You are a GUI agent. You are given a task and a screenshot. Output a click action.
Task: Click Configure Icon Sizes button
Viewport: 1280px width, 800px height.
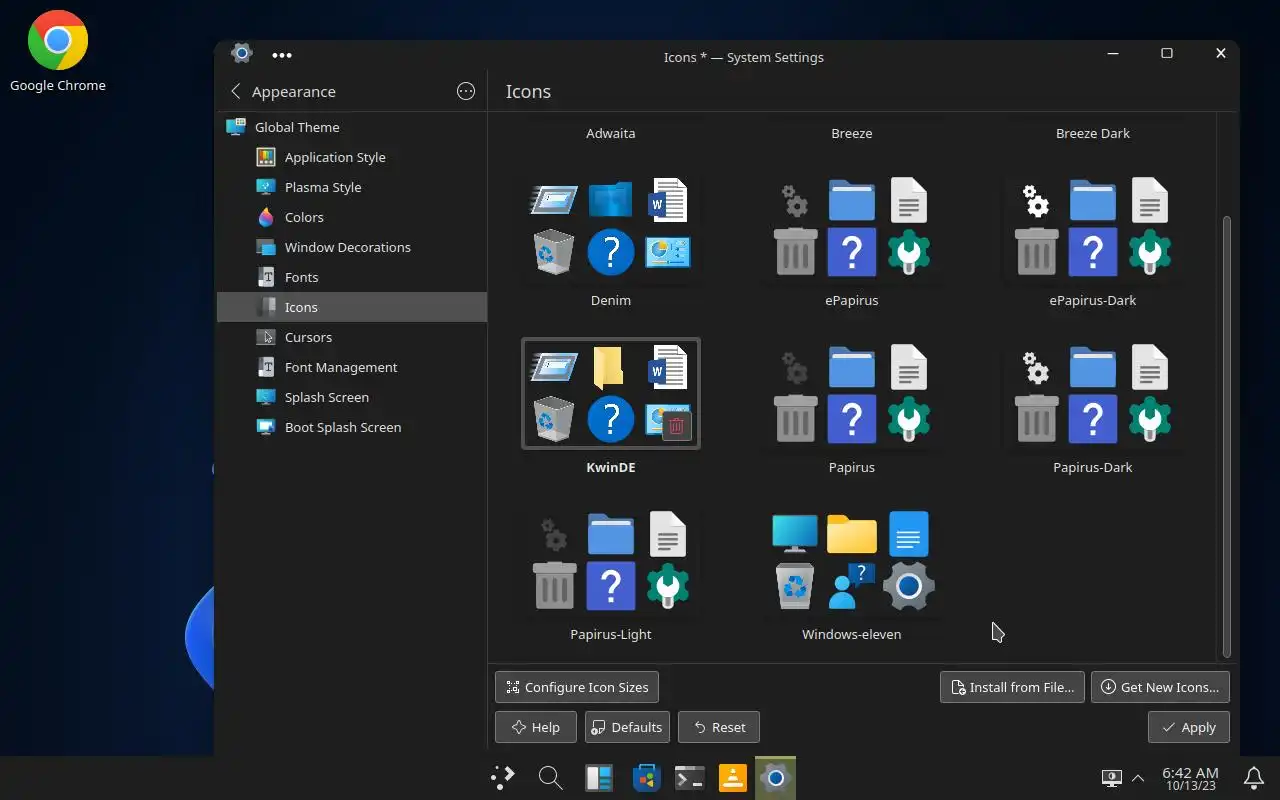(577, 687)
